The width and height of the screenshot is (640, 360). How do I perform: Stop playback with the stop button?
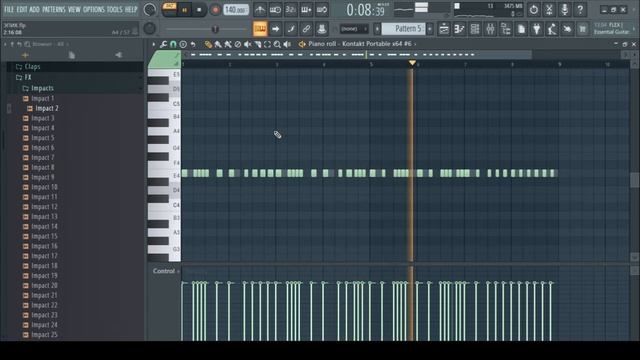click(x=199, y=9)
